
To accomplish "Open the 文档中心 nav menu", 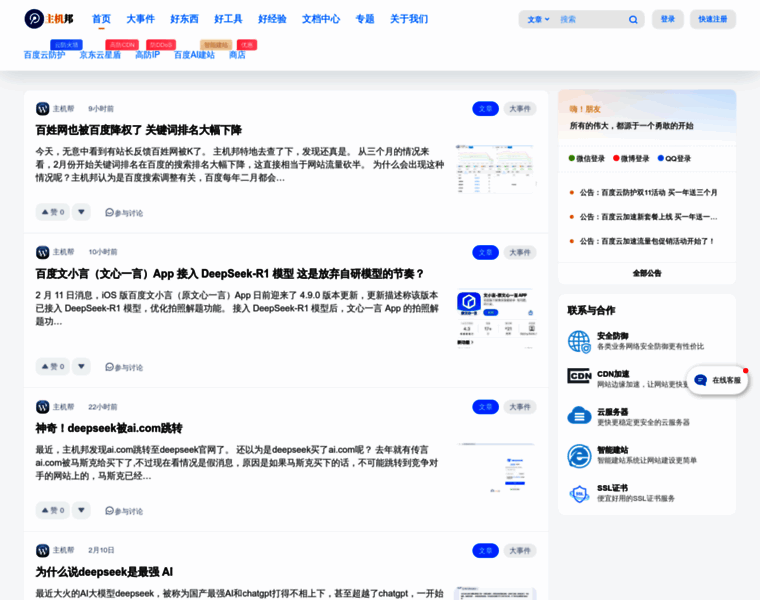I will click(321, 19).
